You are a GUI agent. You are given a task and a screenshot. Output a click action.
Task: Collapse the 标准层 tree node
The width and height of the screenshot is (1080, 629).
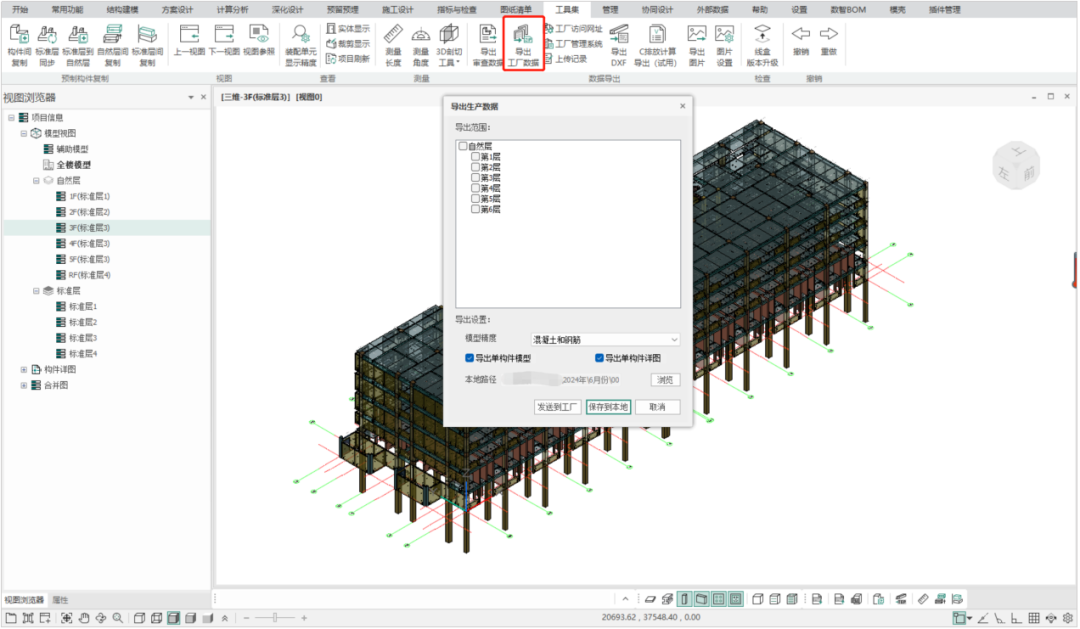tap(36, 291)
